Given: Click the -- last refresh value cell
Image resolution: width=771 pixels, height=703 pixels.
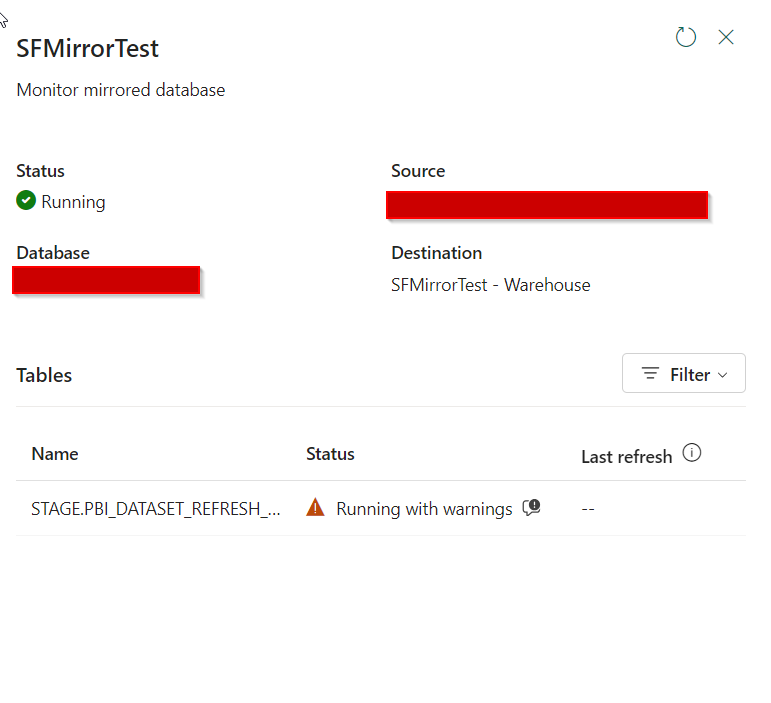Looking at the screenshot, I should (588, 509).
